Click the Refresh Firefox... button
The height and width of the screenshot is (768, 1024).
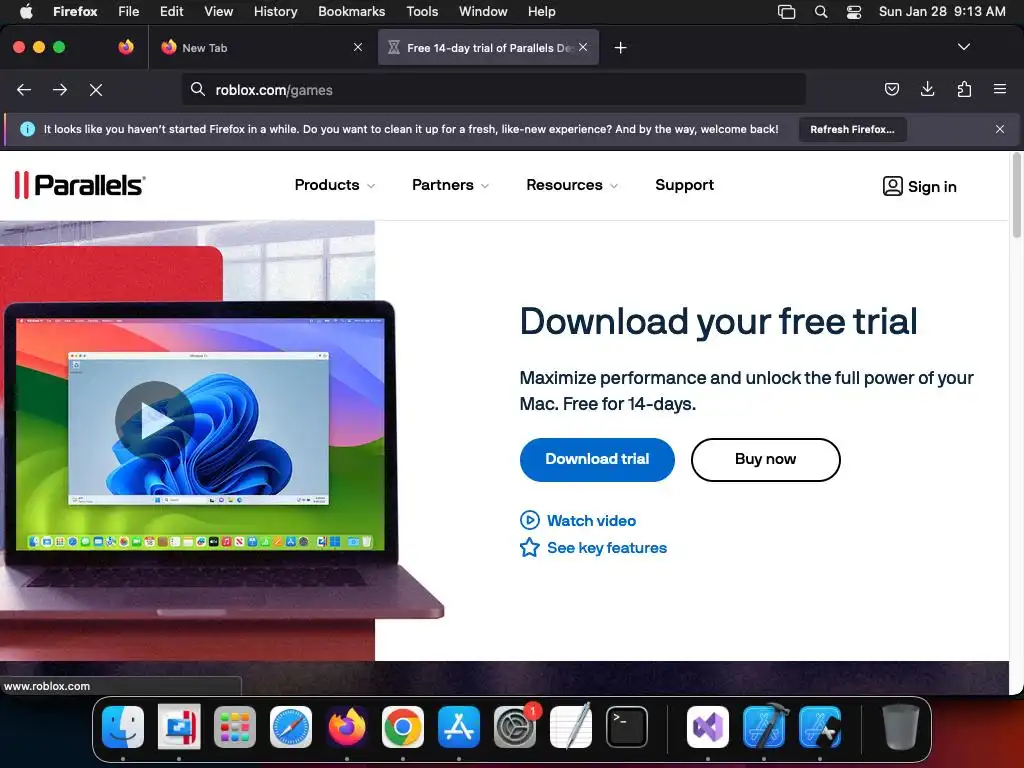[x=852, y=129]
